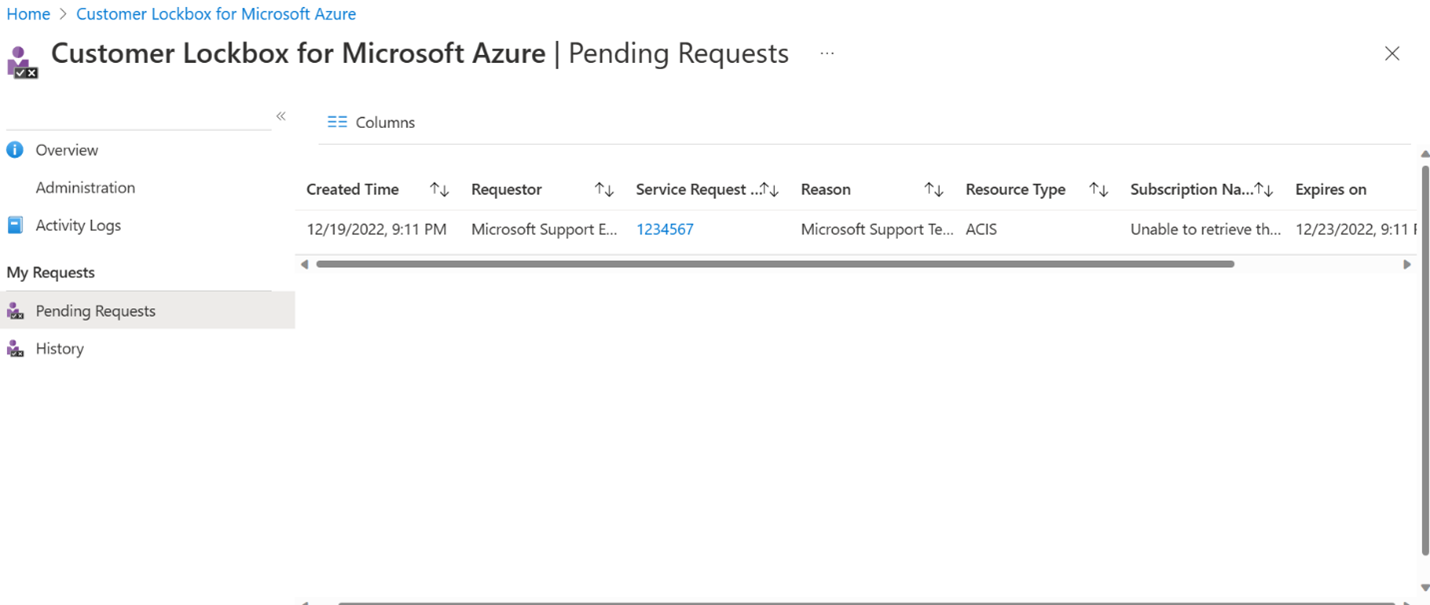Click the ellipsis next to the page title

coord(826,55)
